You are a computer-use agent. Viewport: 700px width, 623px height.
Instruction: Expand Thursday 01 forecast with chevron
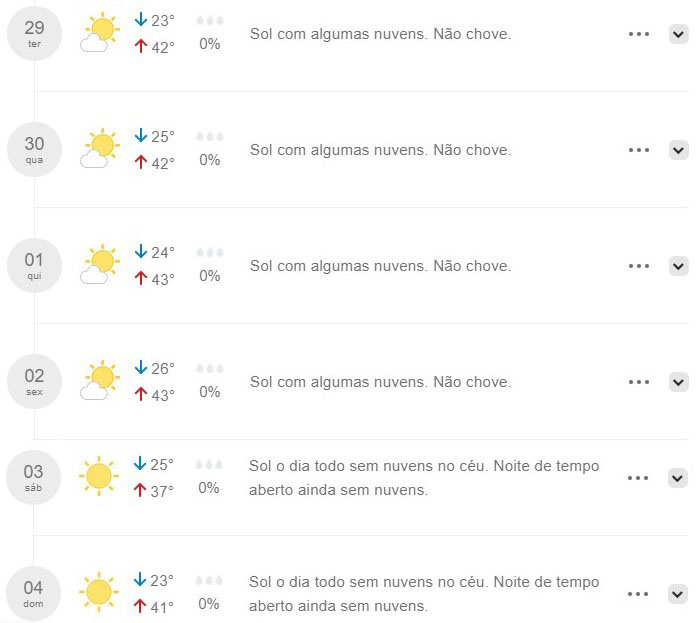(x=679, y=266)
